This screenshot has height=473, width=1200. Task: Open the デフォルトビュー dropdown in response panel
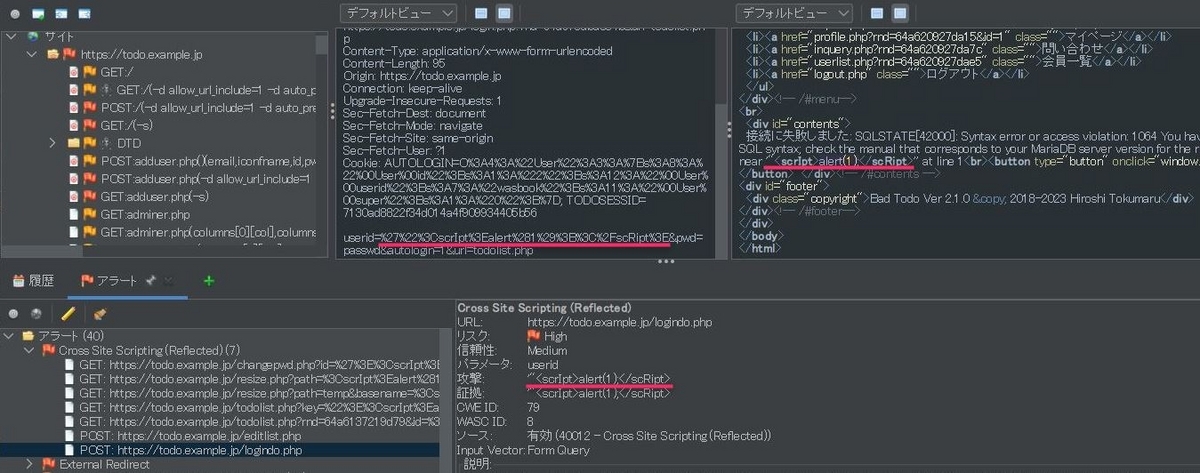click(794, 13)
